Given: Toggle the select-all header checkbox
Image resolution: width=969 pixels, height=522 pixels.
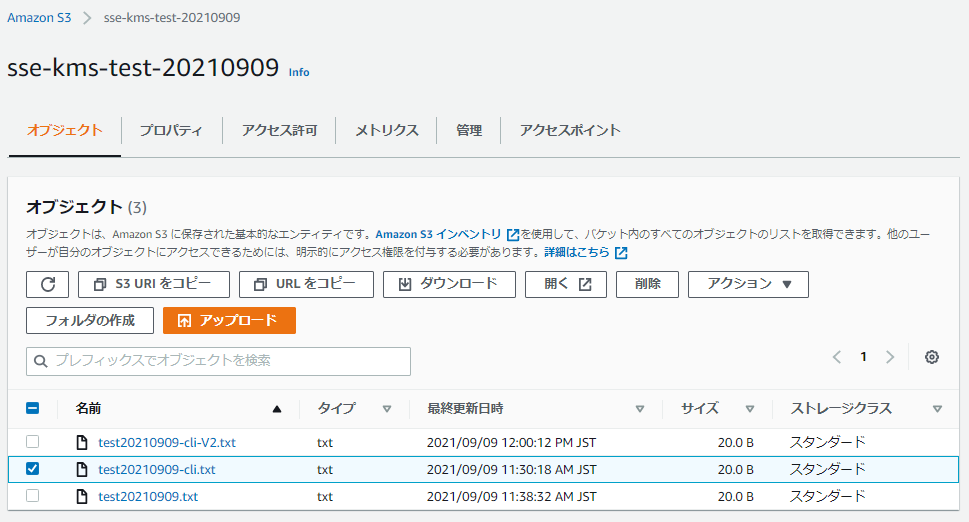Looking at the screenshot, I should [33, 408].
